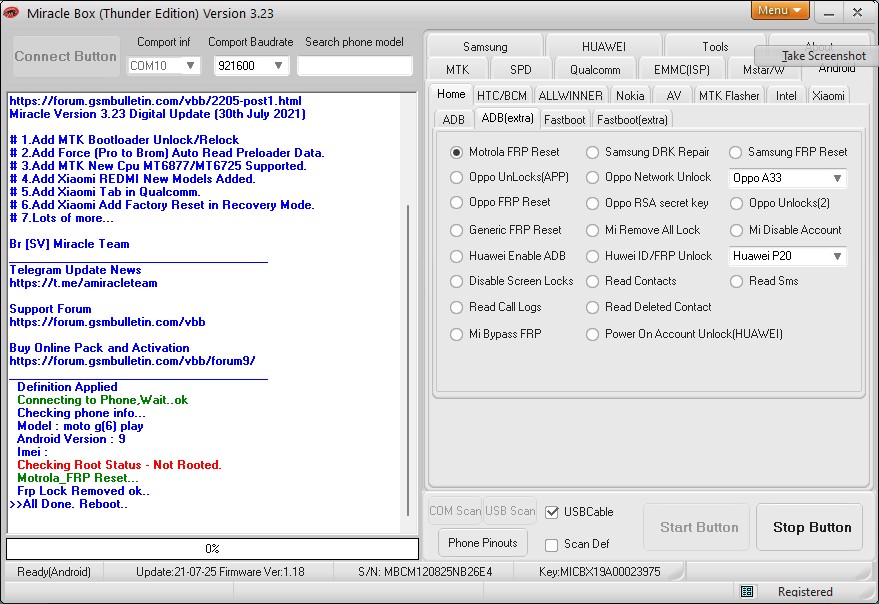Open the Fastboot(extra) tab

coord(632,119)
